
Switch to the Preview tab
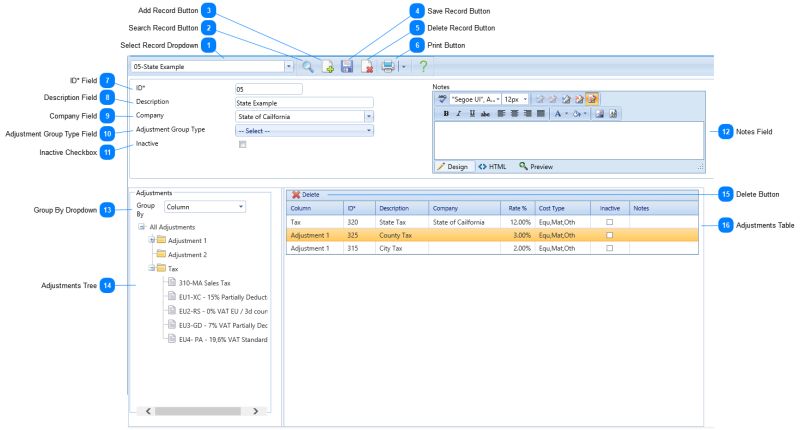(x=536, y=167)
